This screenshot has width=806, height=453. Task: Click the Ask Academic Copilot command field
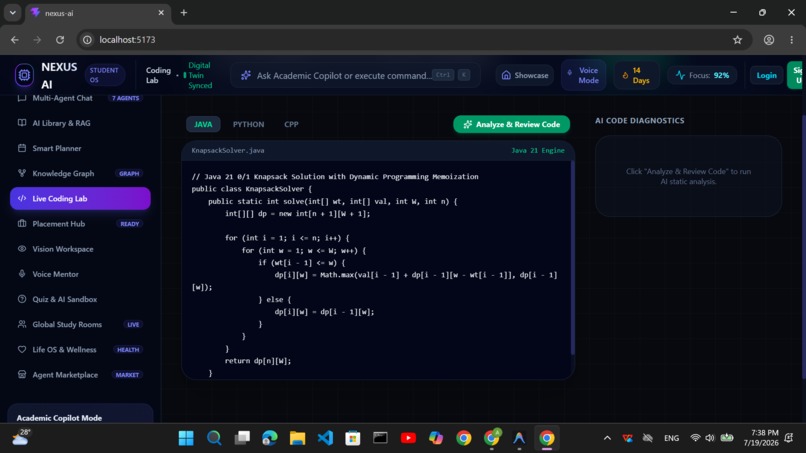pyautogui.click(x=355, y=76)
